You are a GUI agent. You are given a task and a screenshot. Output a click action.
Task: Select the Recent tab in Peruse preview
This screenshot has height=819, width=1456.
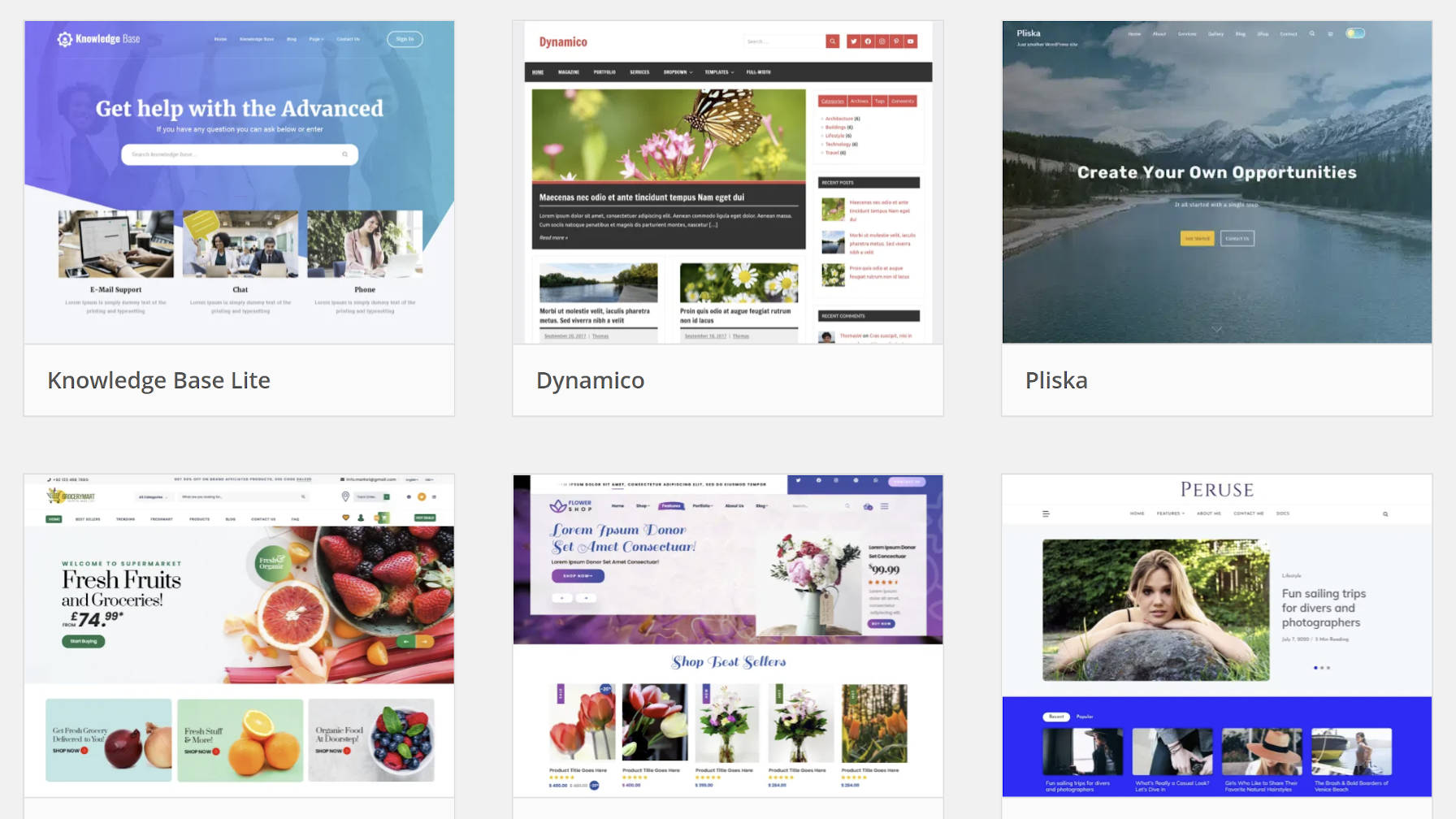tap(1056, 717)
